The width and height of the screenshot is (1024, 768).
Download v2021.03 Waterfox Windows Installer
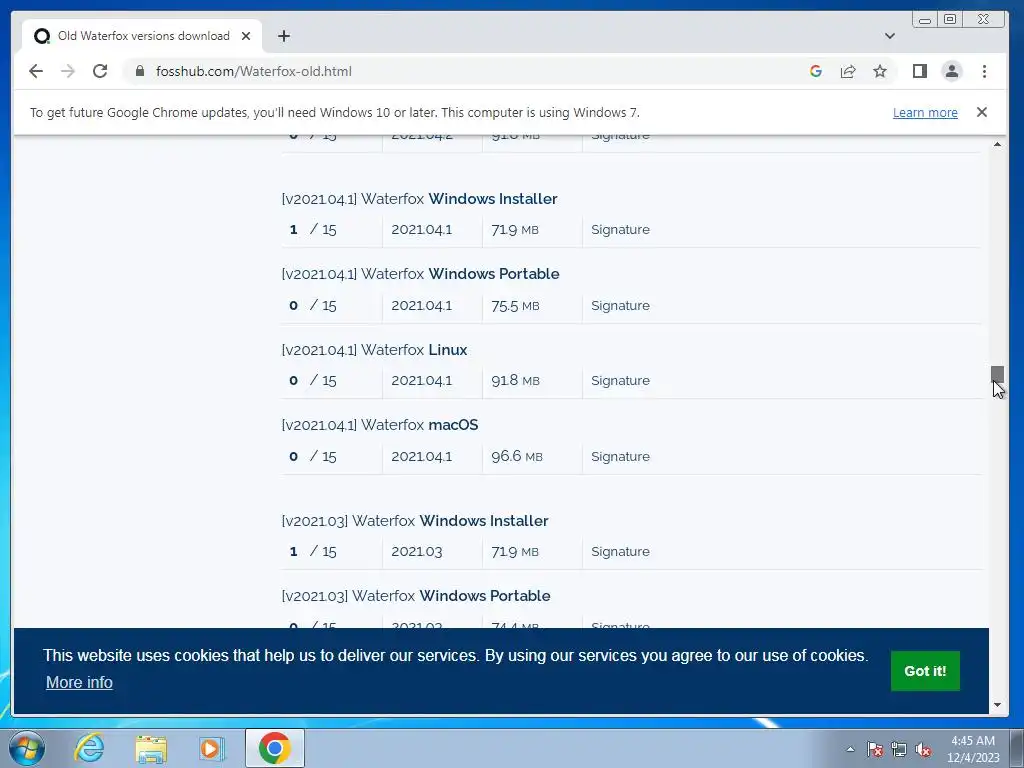pos(415,520)
